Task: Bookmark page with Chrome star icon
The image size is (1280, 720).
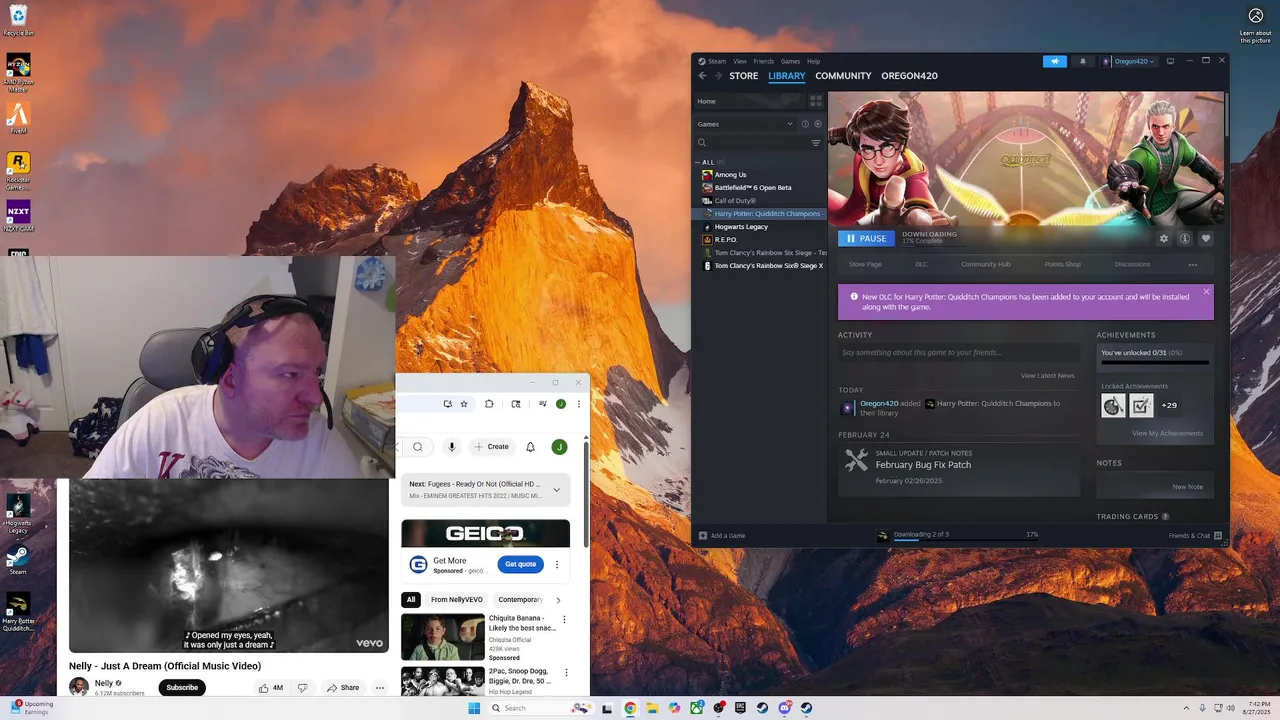Action: tap(464, 404)
